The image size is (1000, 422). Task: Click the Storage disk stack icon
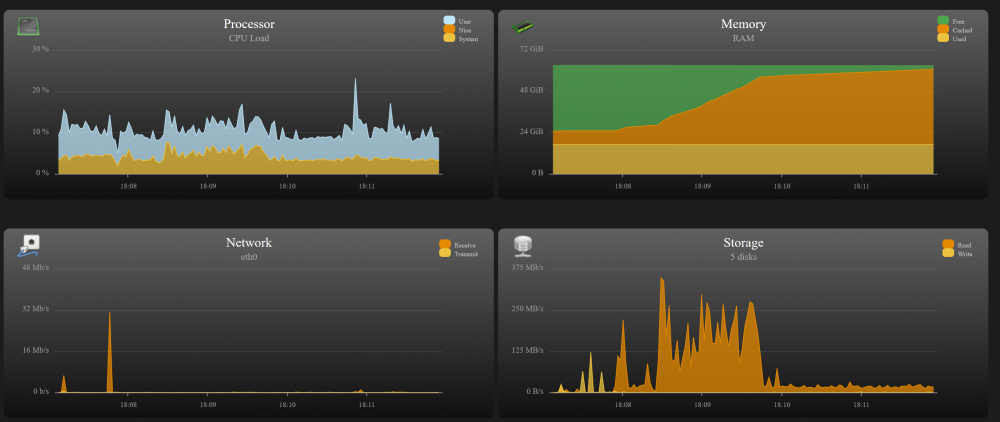(x=522, y=245)
